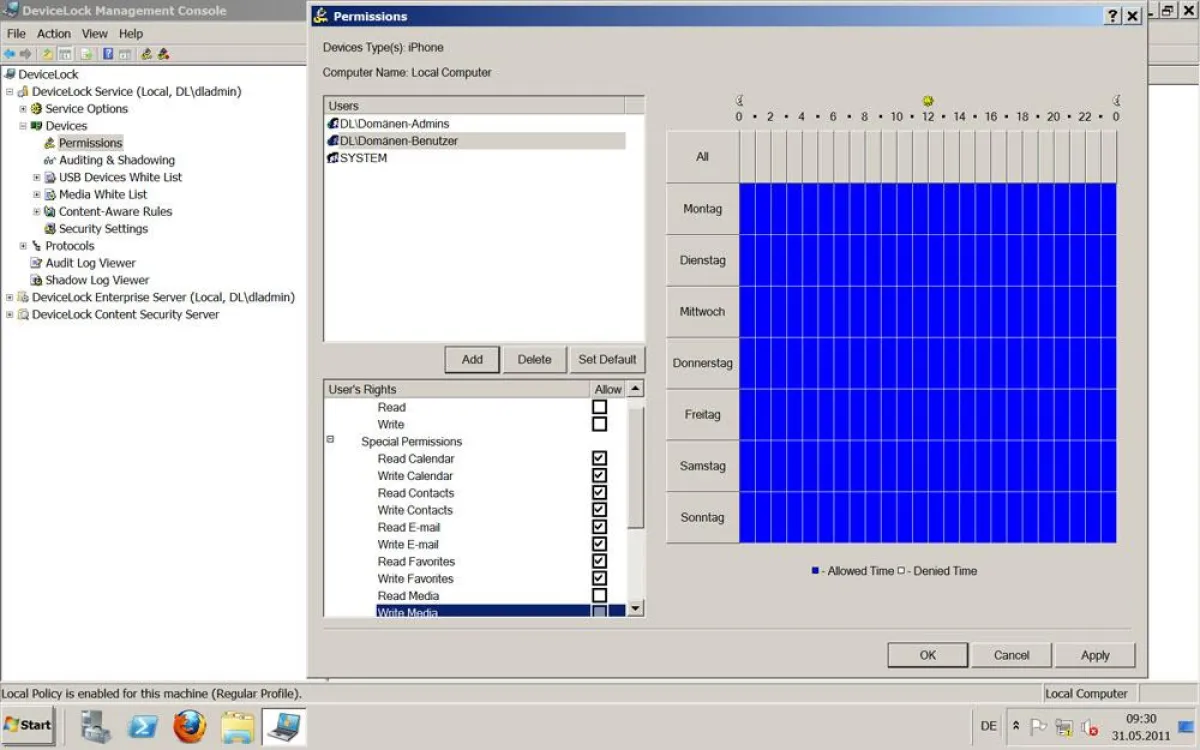Screen dimensions: 1200x750
Task: Collapse the Special Permissions group
Action: (x=330, y=440)
